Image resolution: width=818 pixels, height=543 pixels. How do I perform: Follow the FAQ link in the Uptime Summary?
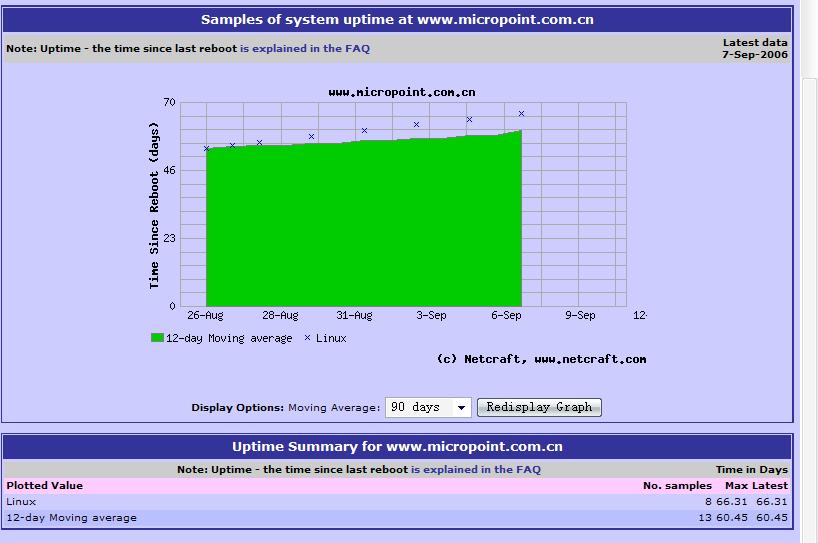coord(475,469)
